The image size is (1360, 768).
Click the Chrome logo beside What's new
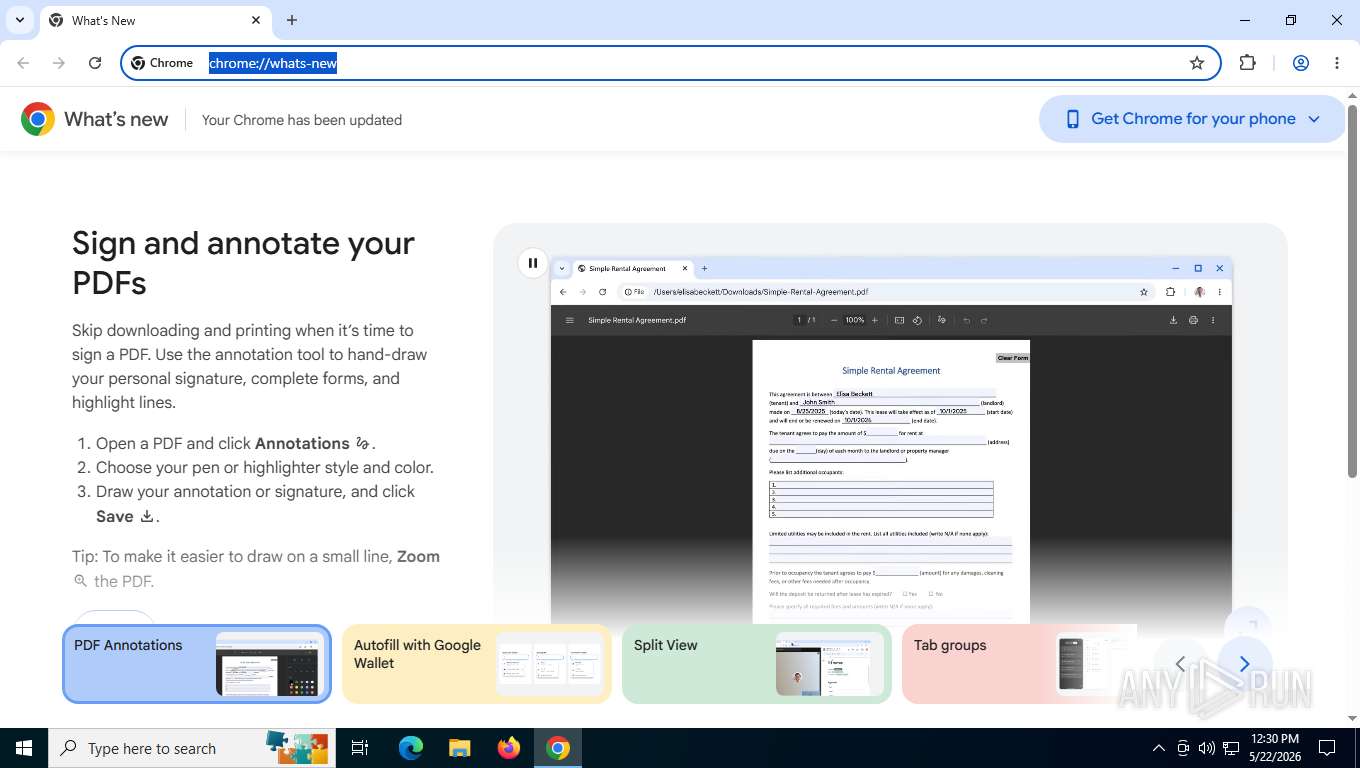pyautogui.click(x=38, y=119)
